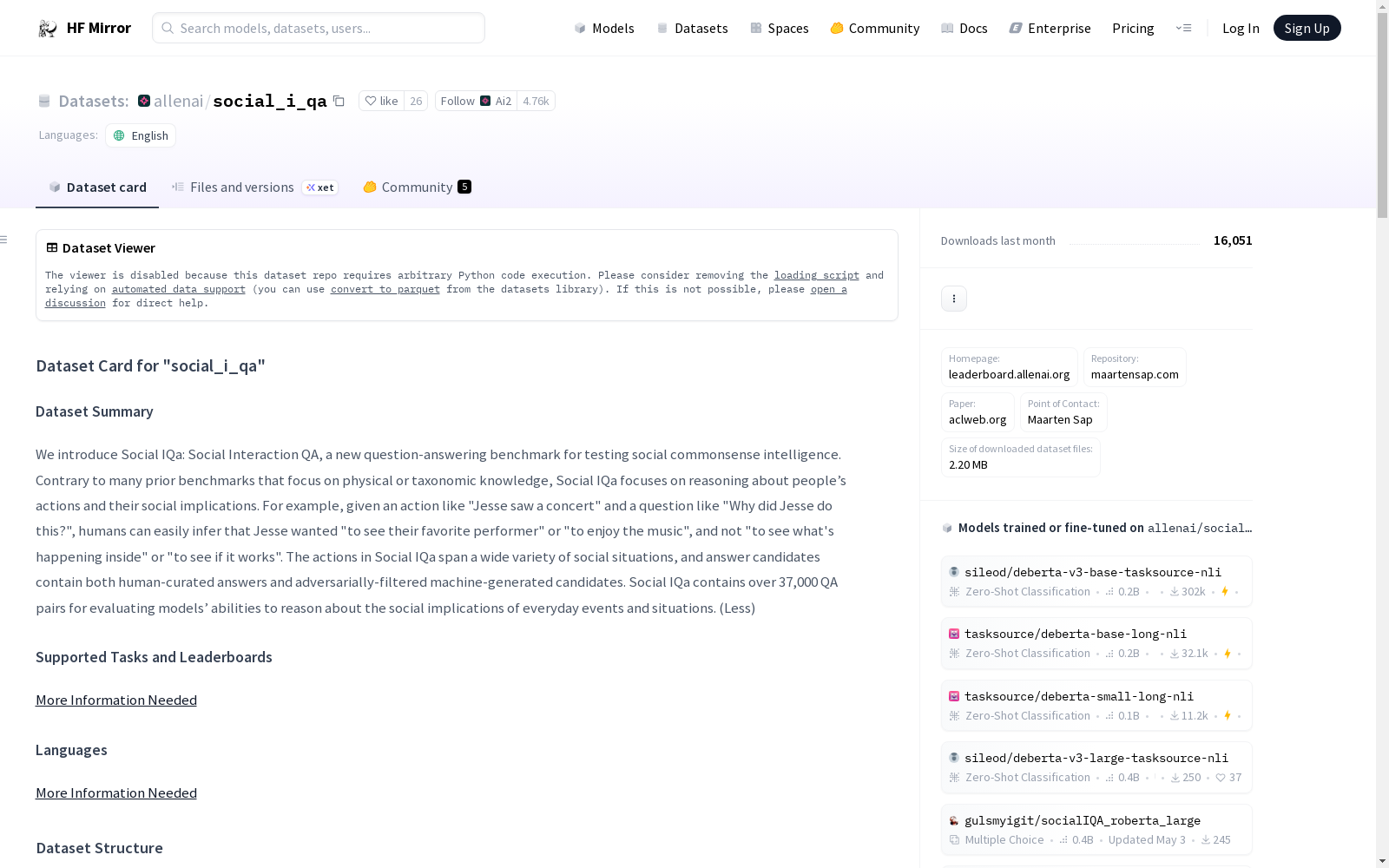The image size is (1389, 868).
Task: Click the allenai organization breadcrumb link
Action: pos(178,101)
